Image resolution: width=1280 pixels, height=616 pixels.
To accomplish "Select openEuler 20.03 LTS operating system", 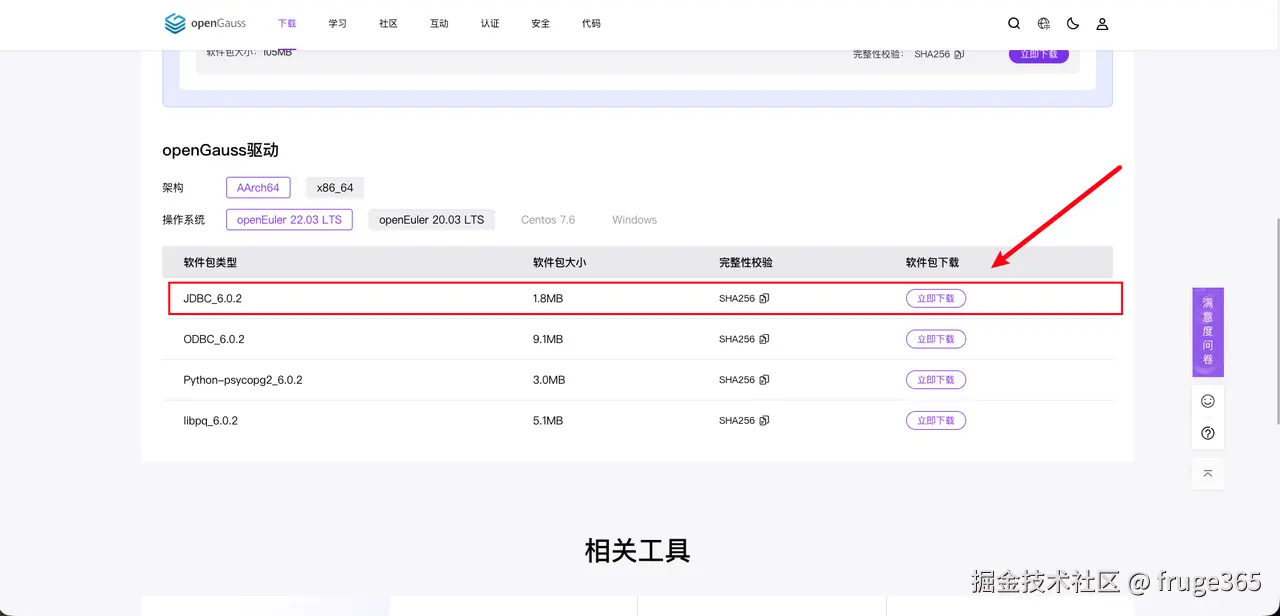I will tap(431, 219).
